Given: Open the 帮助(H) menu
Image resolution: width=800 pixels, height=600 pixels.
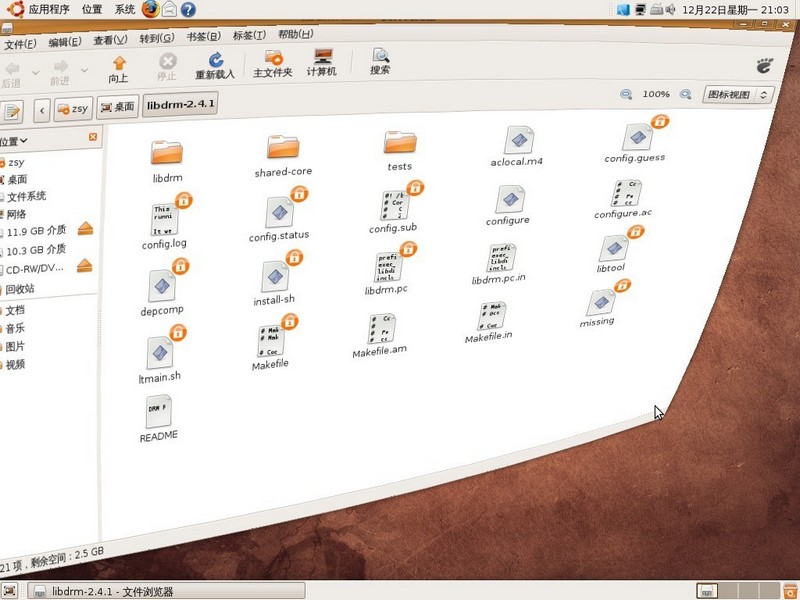Looking at the screenshot, I should [x=295, y=34].
